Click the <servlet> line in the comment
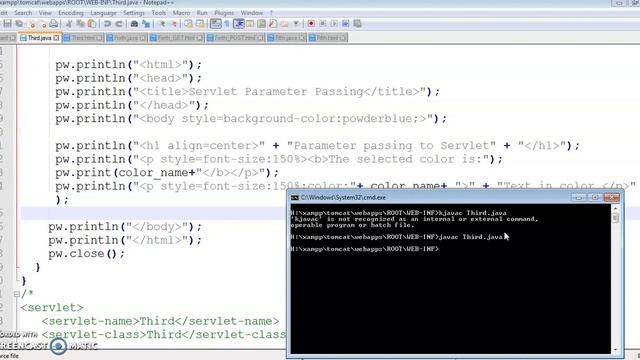This screenshot has height=360, width=640. coord(52,307)
